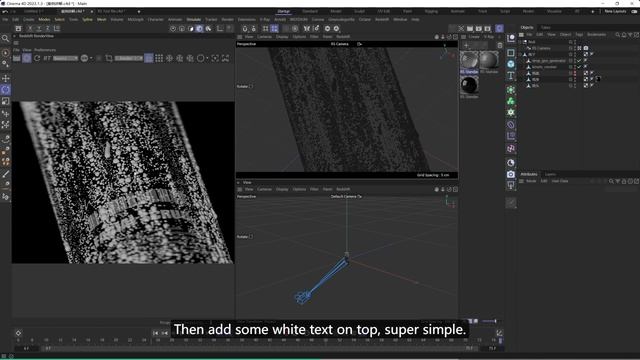Click the RS Camera label in upper viewport
640x360 pixels.
[340, 44]
